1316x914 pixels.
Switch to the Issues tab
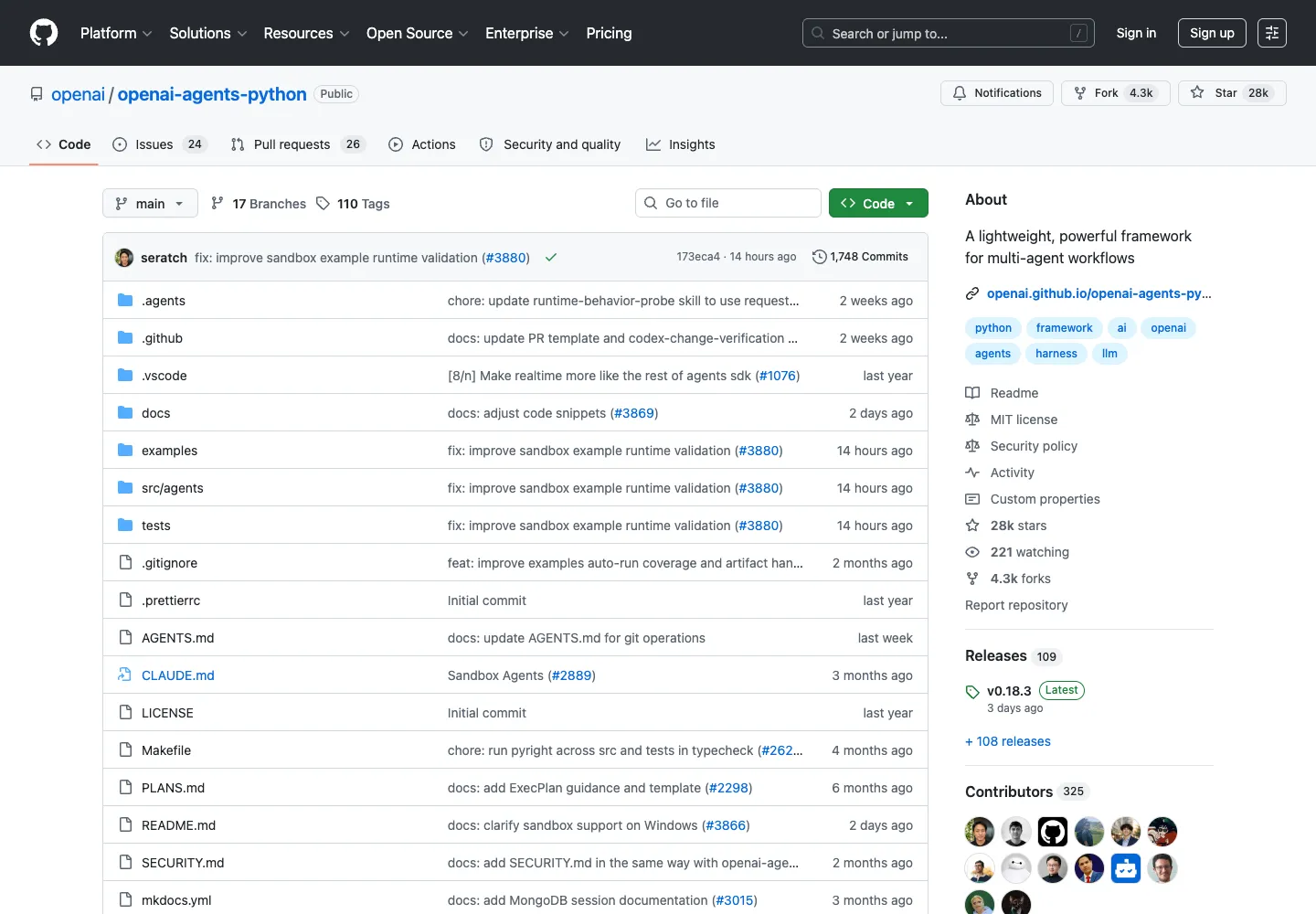point(160,144)
